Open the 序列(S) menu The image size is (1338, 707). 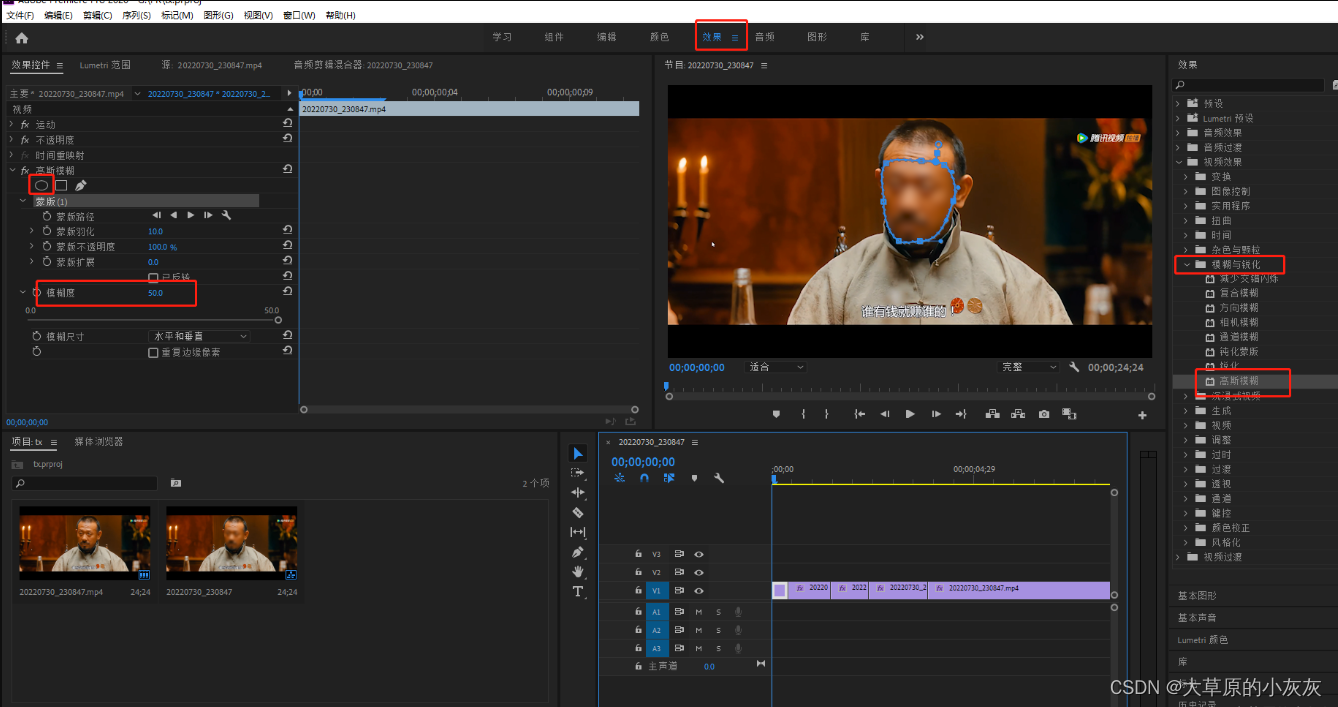coord(137,15)
